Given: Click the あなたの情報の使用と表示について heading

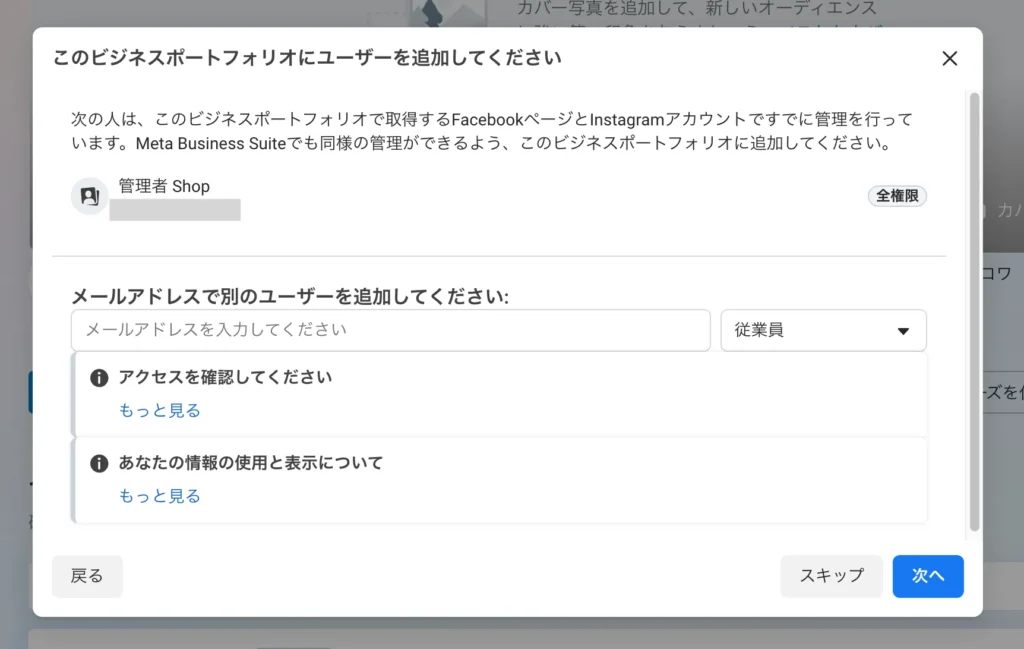Looking at the screenshot, I should tap(251, 464).
